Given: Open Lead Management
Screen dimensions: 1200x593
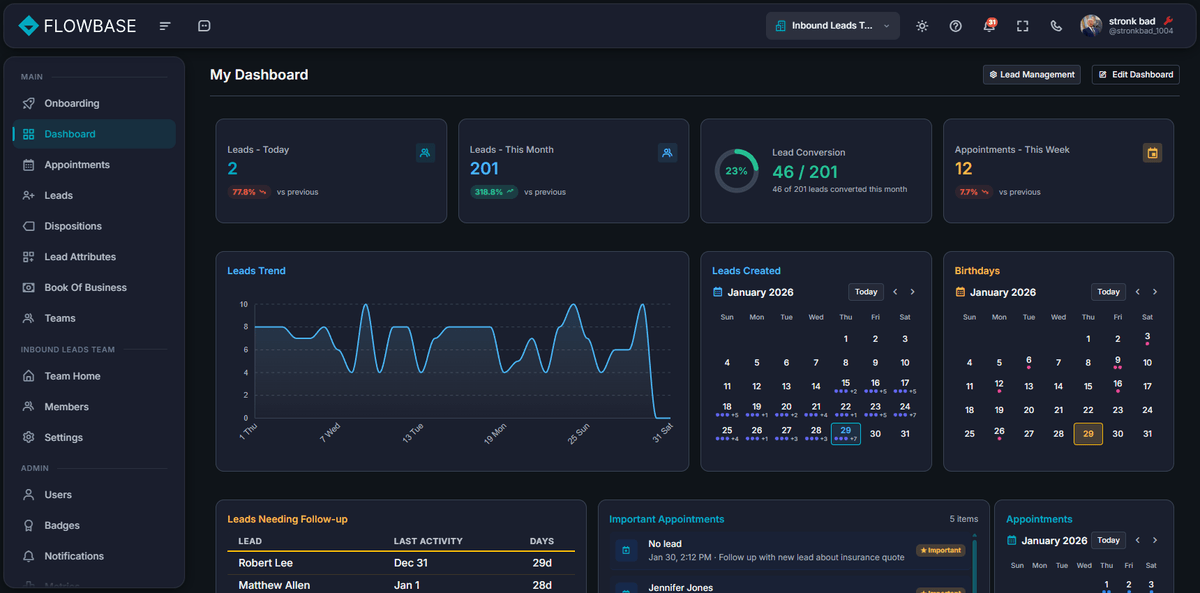Looking at the screenshot, I should tap(1031, 74).
